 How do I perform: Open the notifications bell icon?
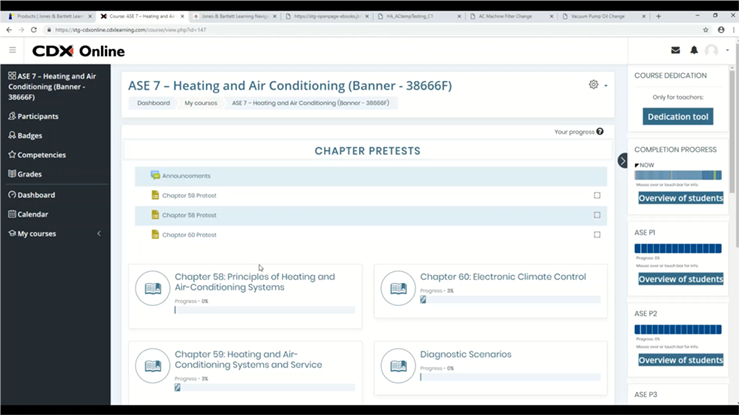(694, 50)
